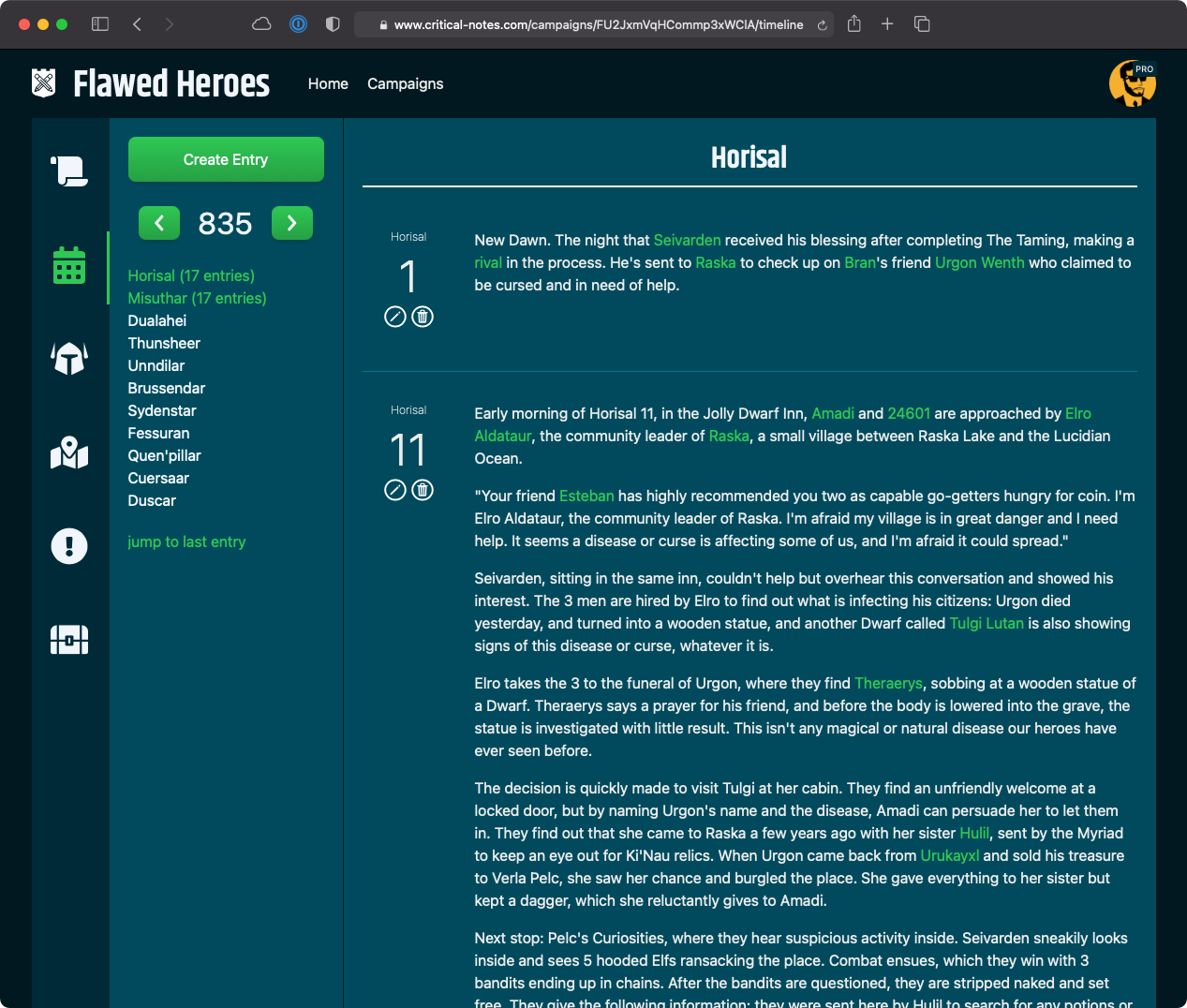Open the calendar timeline section
This screenshot has width=1187, height=1008.
coord(68,265)
